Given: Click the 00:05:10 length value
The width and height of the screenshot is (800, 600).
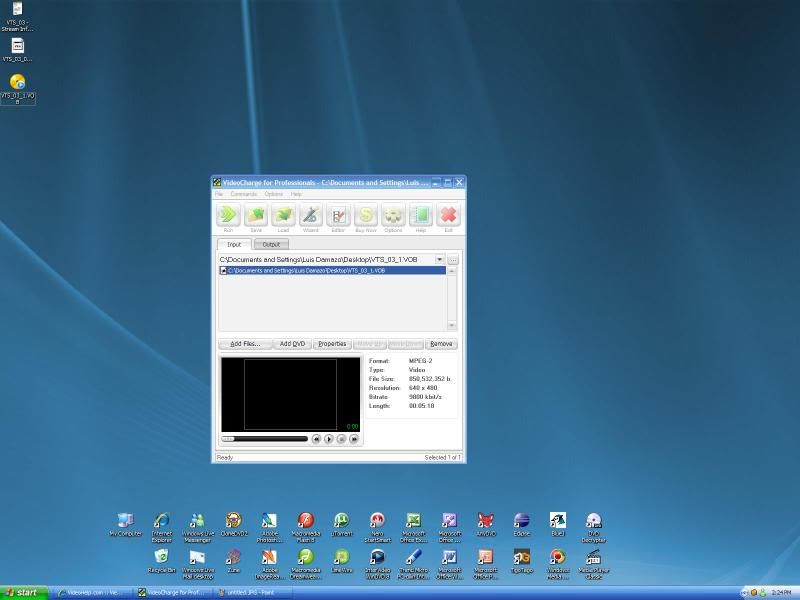Looking at the screenshot, I should pyautogui.click(x=421, y=406).
